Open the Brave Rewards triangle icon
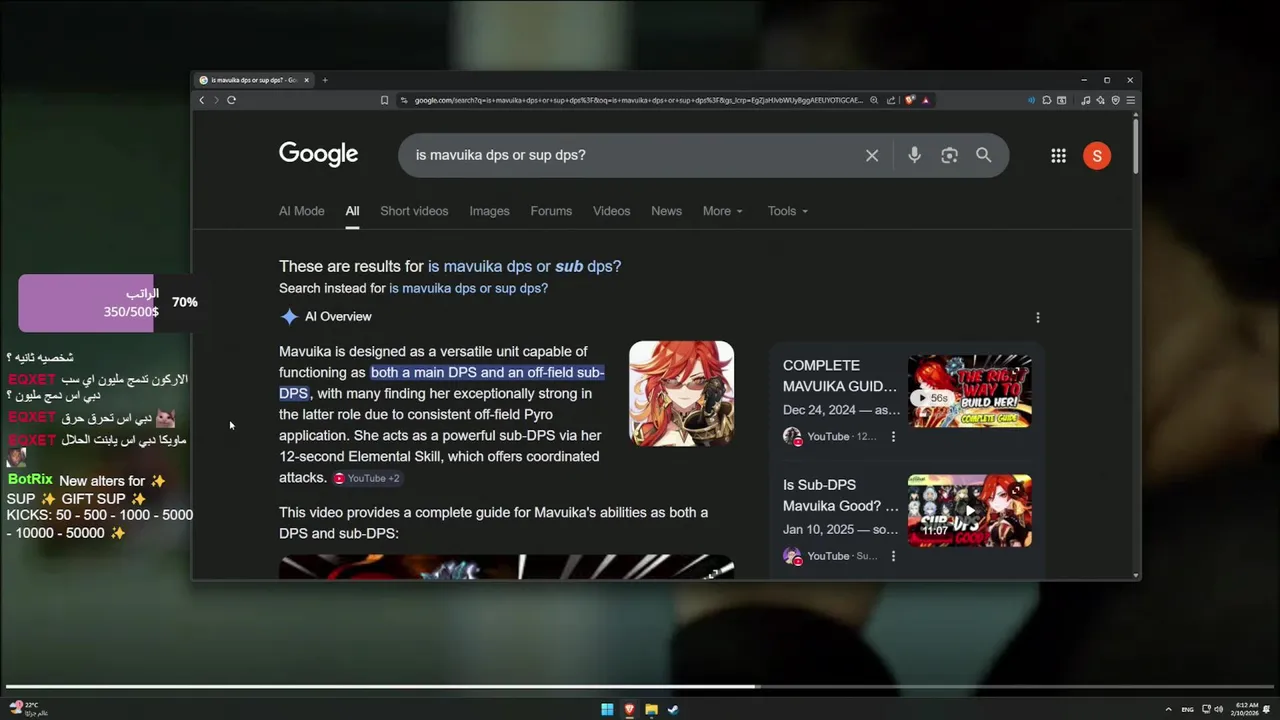Viewport: 1280px width, 720px height. pos(926,100)
